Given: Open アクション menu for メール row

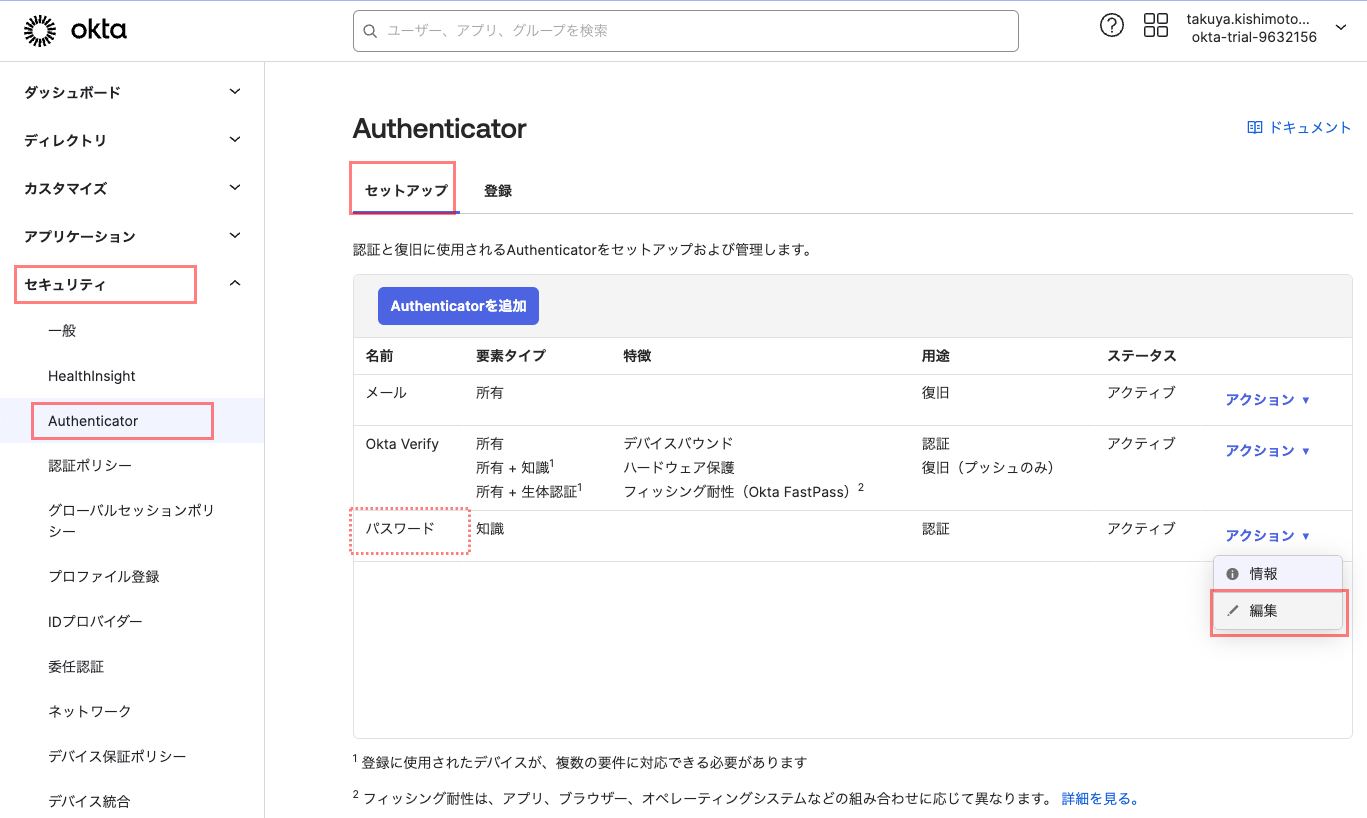Looking at the screenshot, I should tap(1265, 399).
